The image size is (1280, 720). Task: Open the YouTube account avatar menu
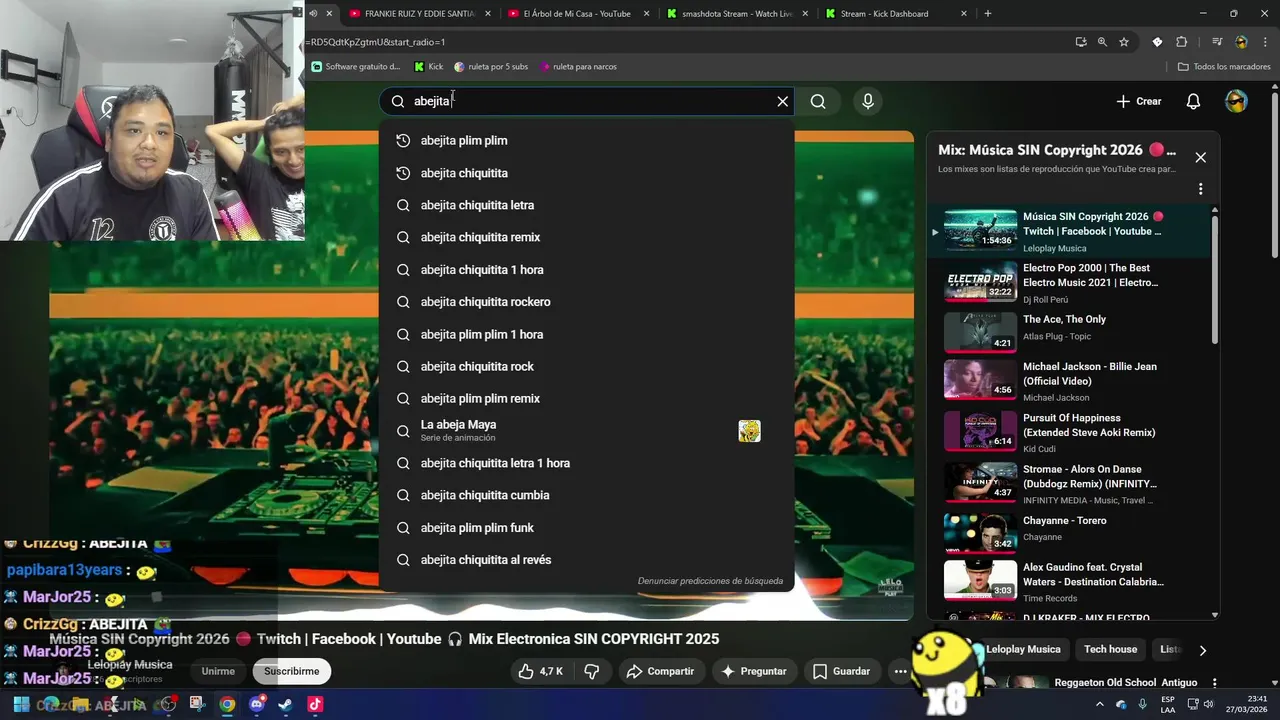click(1237, 101)
